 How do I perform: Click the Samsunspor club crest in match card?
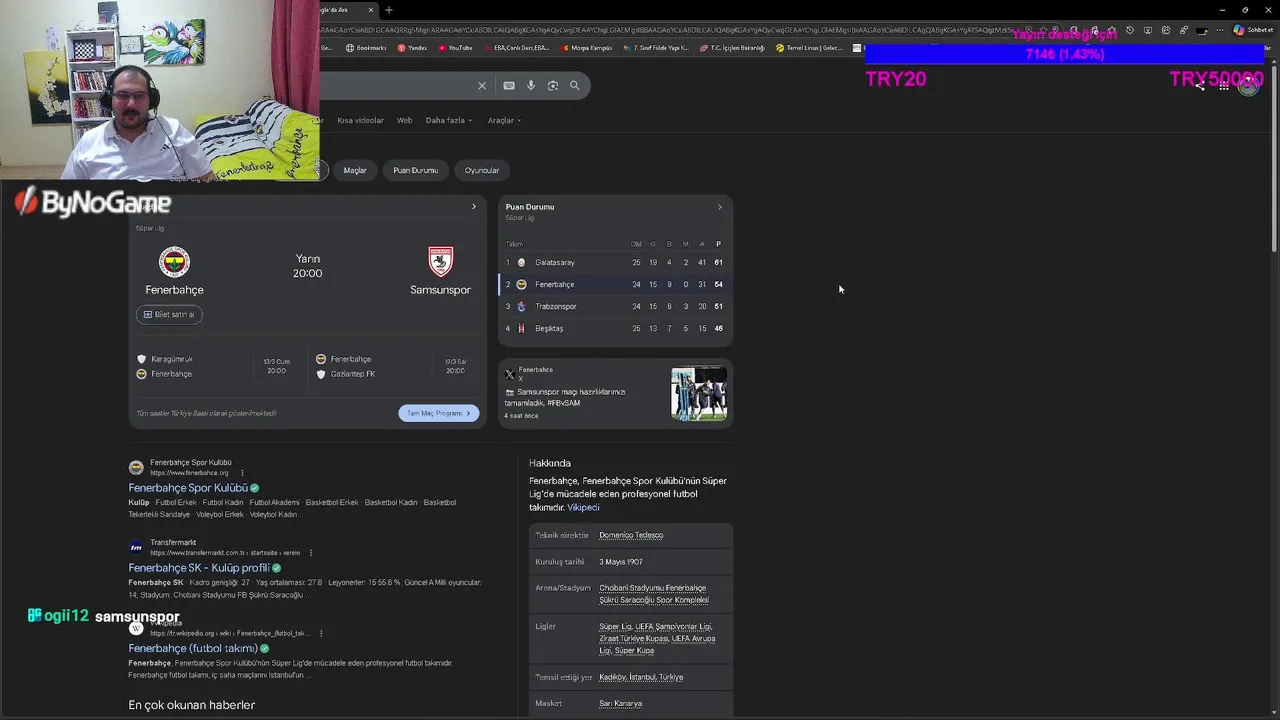441,262
